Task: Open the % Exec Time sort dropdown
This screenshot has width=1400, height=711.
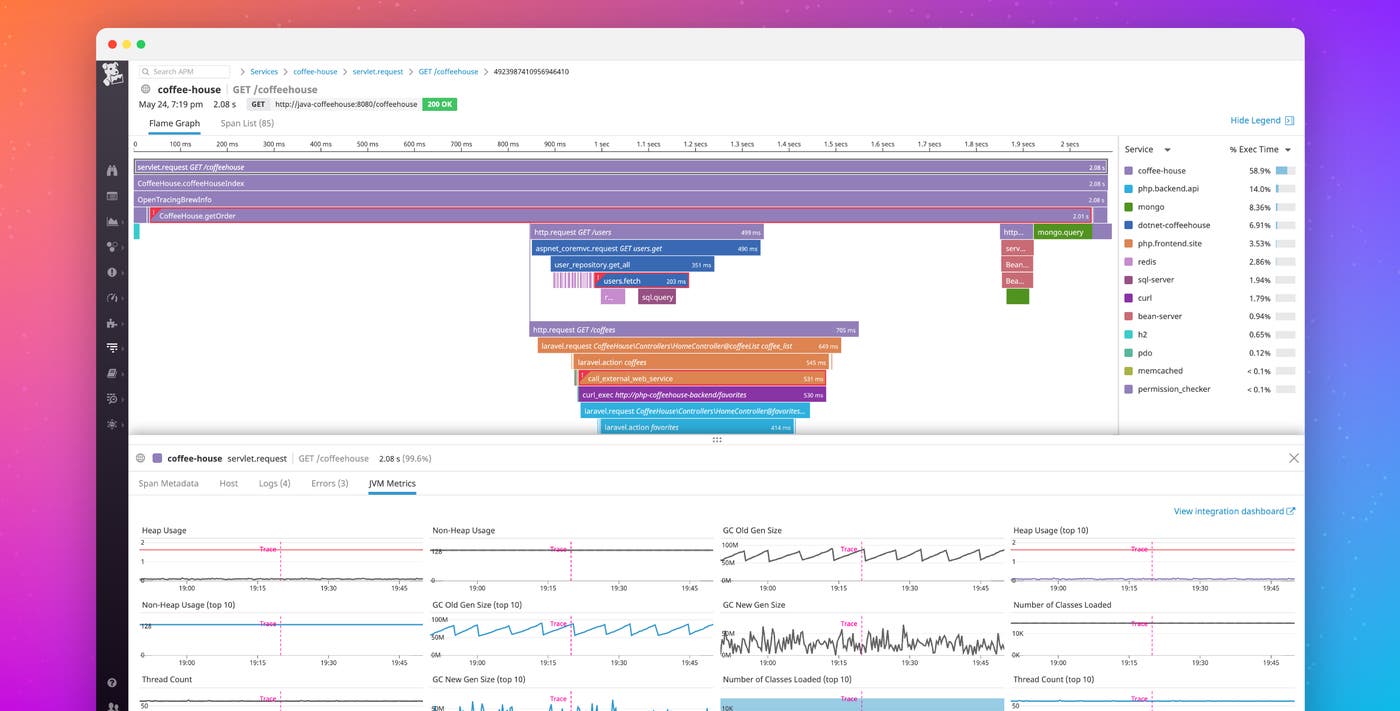Action: (x=1287, y=149)
